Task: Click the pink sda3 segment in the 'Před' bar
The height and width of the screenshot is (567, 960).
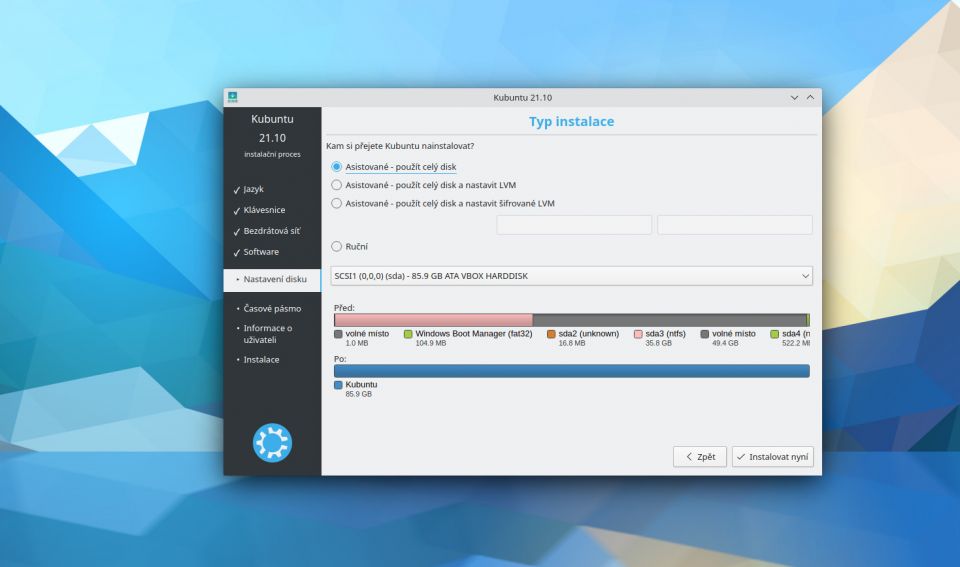Action: coord(433,320)
